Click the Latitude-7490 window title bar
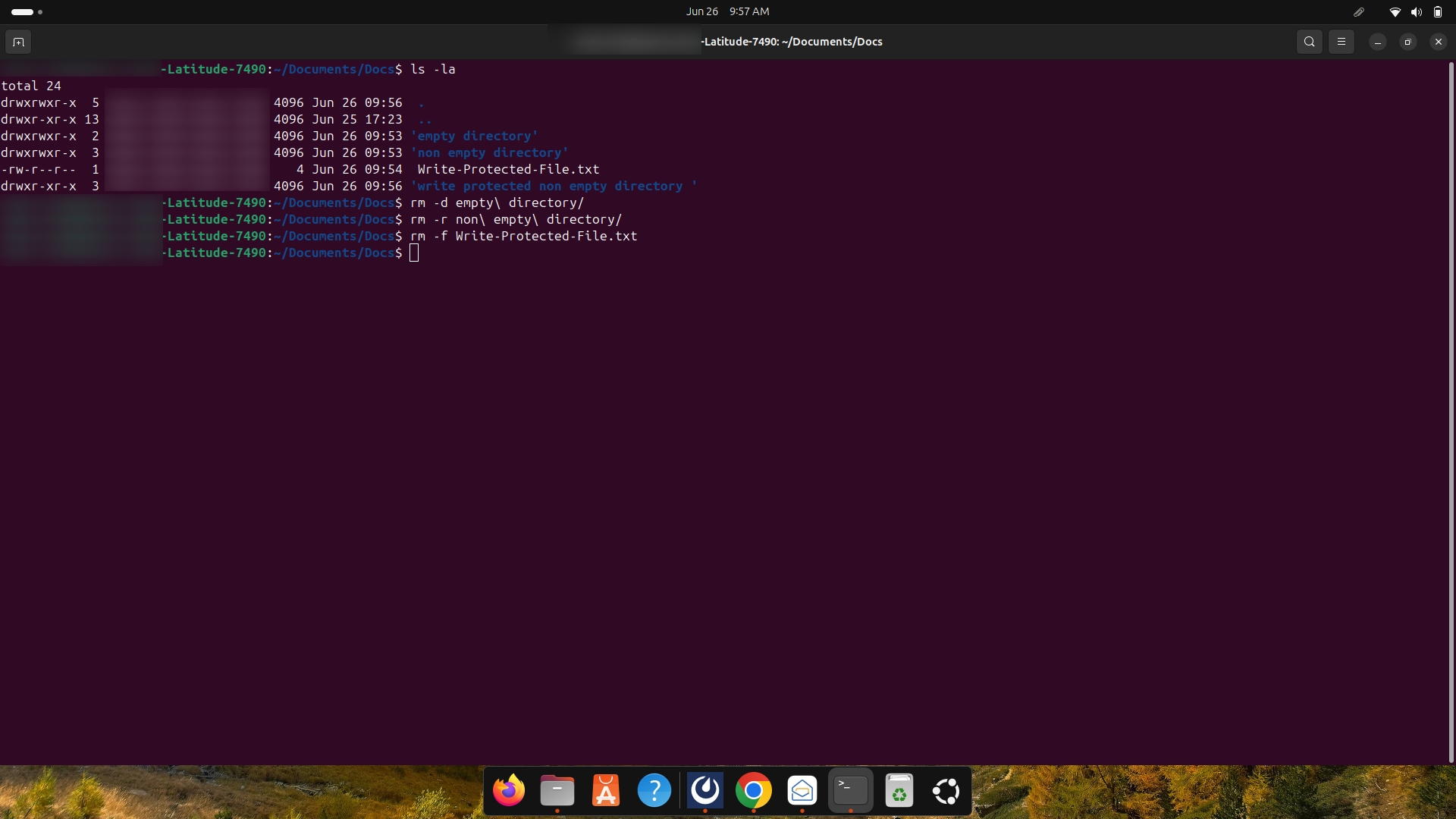Viewport: 1456px width, 819px height. coord(792,42)
